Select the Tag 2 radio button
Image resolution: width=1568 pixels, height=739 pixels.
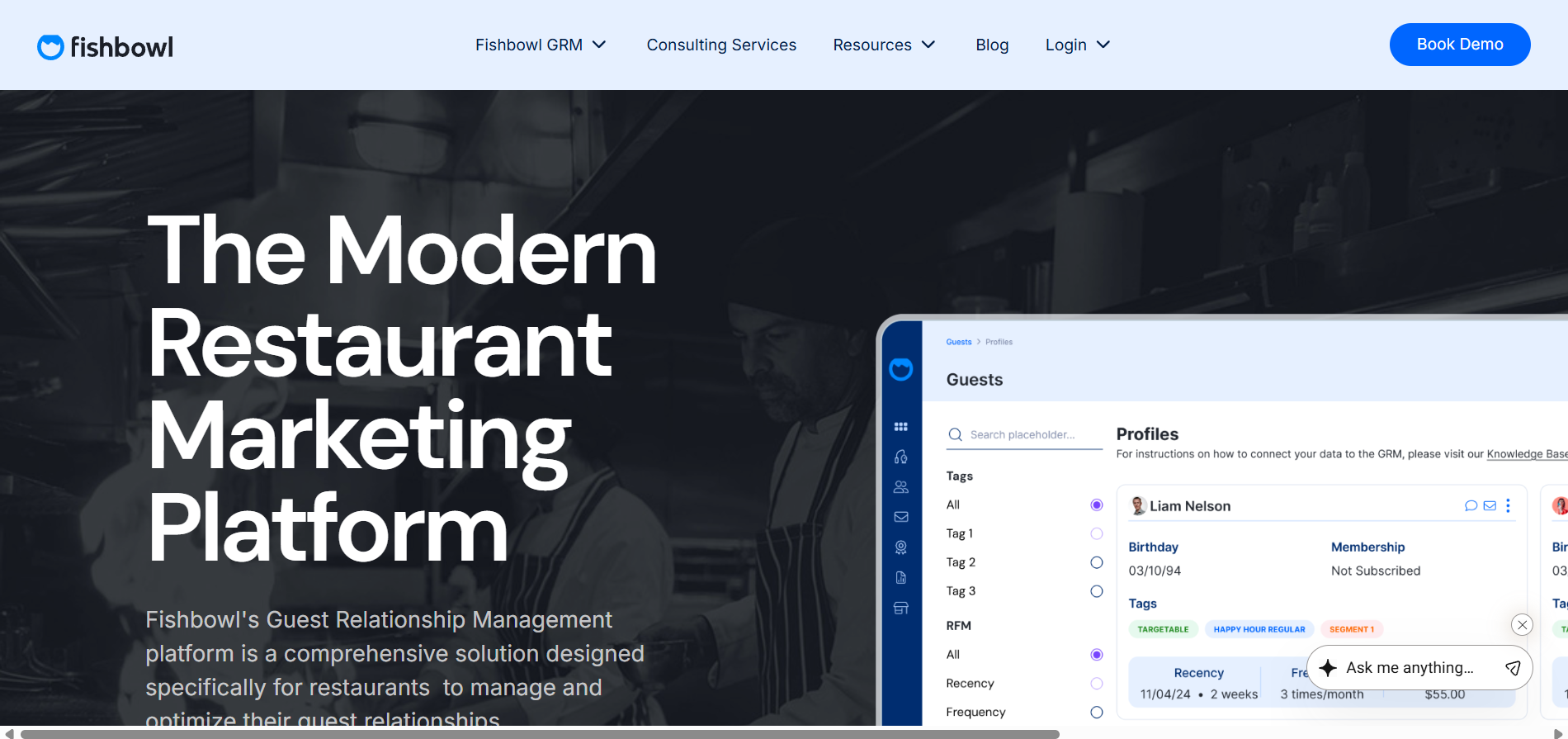pyautogui.click(x=1097, y=563)
